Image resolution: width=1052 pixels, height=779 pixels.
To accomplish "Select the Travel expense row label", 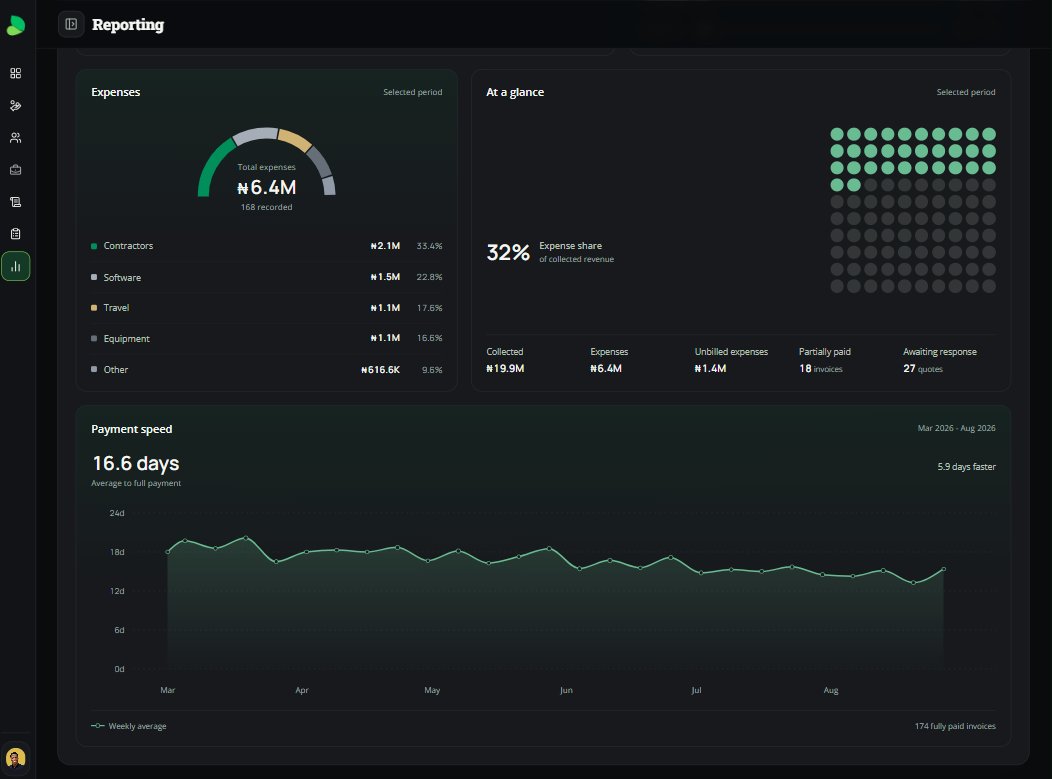I will pos(116,308).
